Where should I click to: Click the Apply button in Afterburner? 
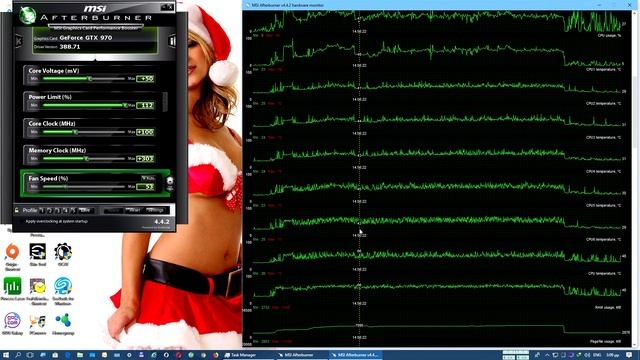[x=113, y=210]
